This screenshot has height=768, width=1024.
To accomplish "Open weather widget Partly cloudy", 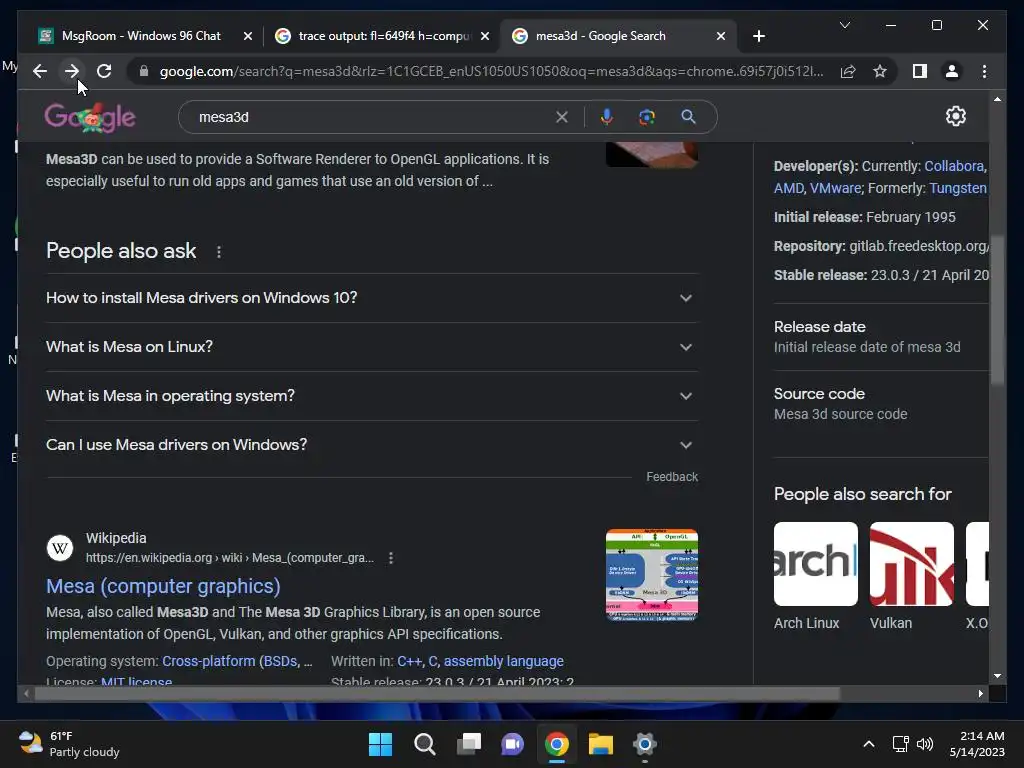I will tap(69, 744).
